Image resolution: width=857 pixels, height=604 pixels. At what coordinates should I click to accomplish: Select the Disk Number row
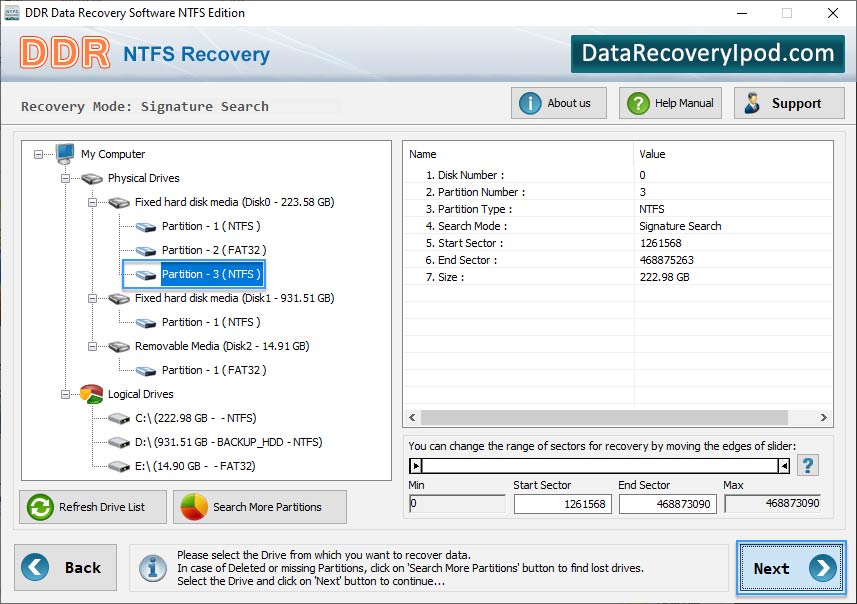point(618,175)
